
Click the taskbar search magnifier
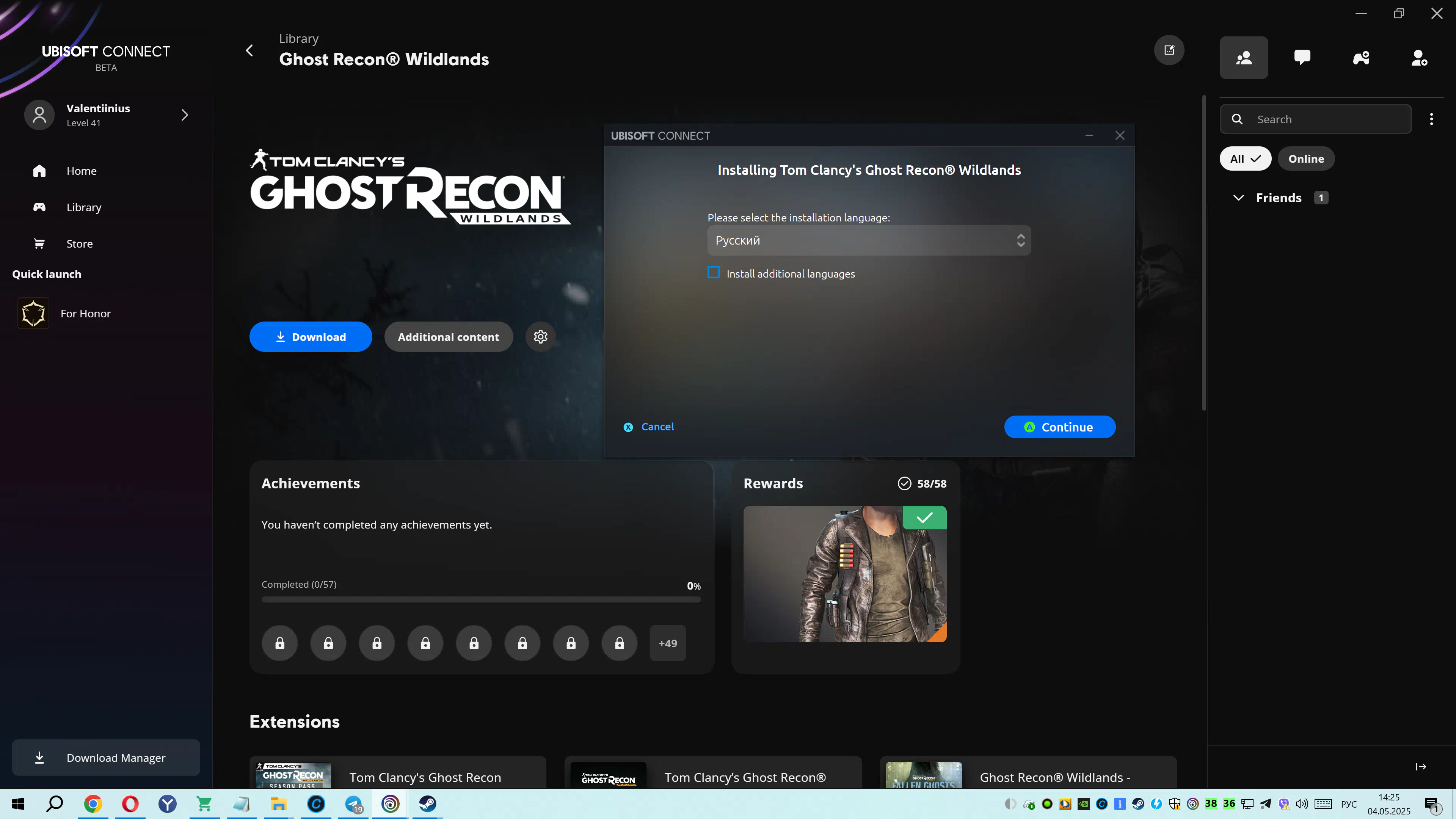coord(55,804)
